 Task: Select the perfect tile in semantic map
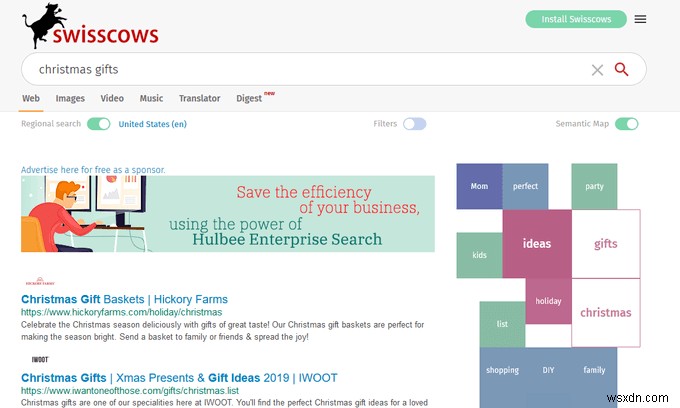525,186
